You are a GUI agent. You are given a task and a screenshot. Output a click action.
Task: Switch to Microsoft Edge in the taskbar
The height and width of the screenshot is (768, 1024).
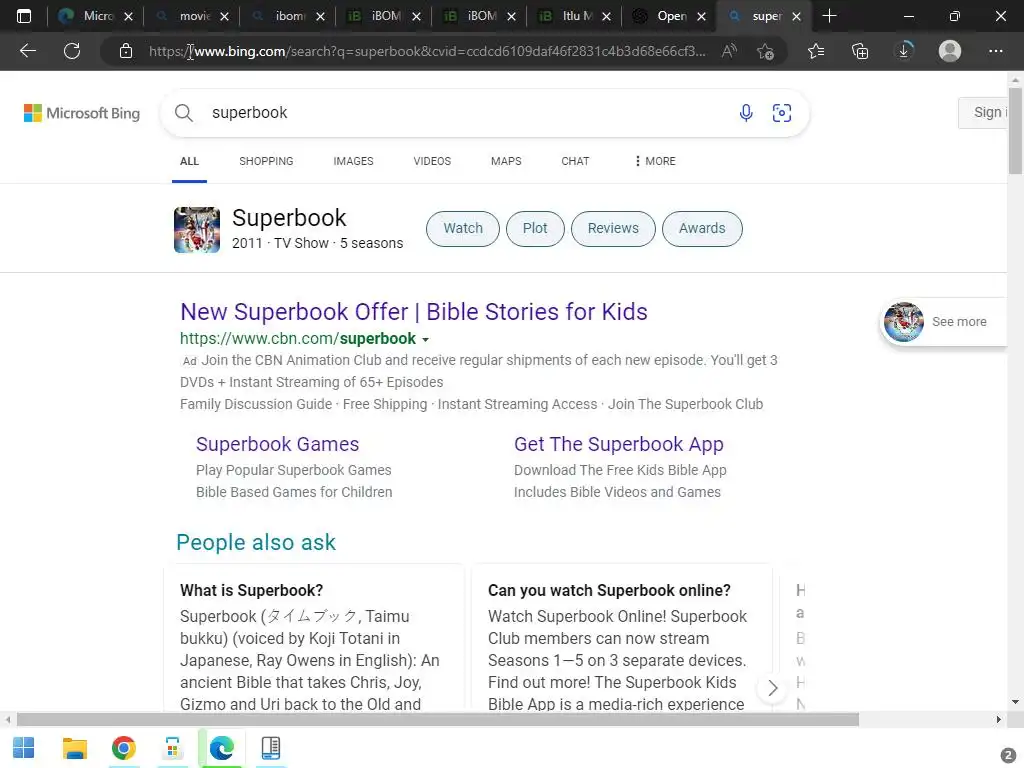tap(221, 748)
